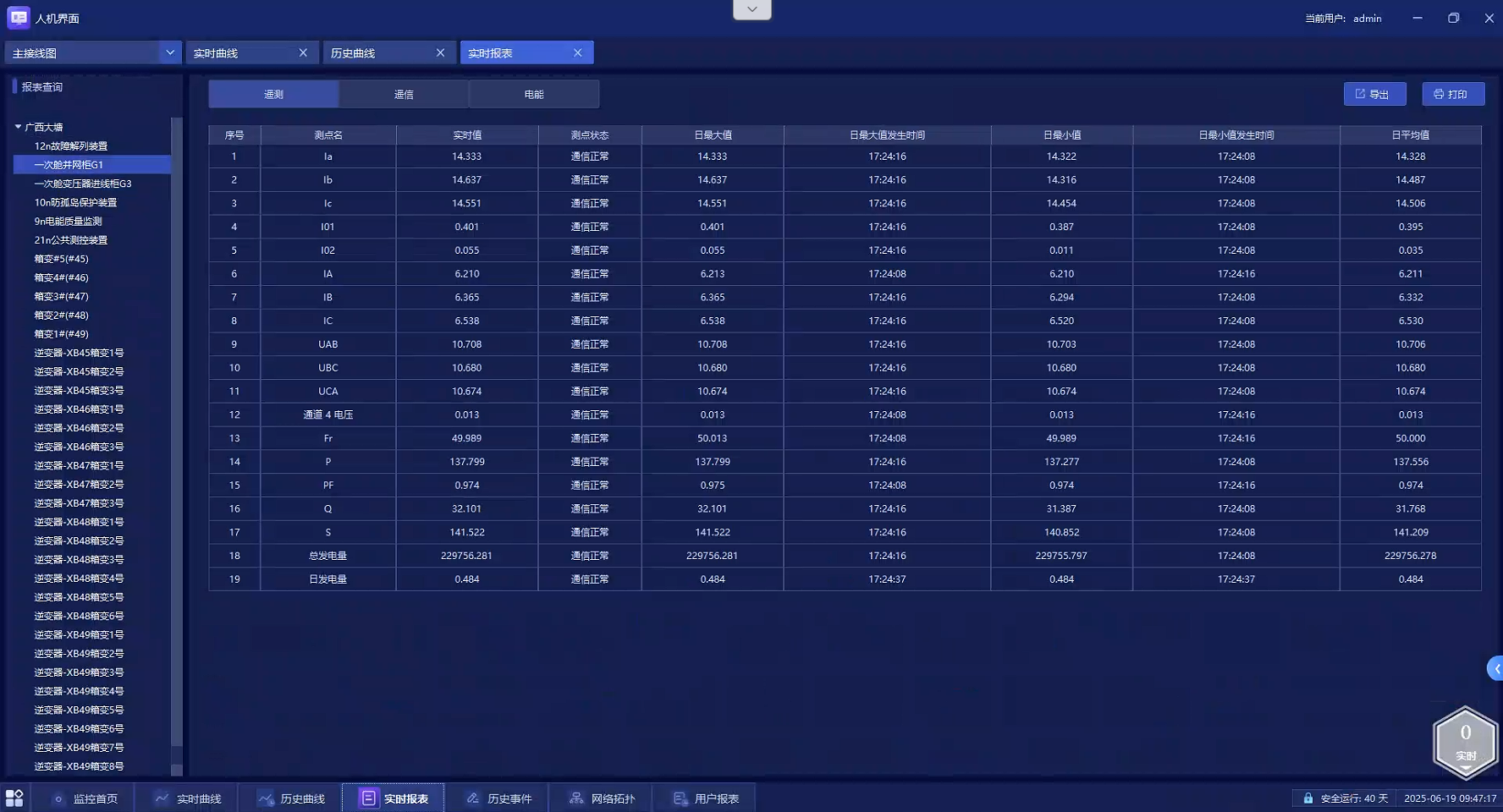Open the 监控首页 monitoring home page
This screenshot has width=1503, height=812.
[85, 798]
